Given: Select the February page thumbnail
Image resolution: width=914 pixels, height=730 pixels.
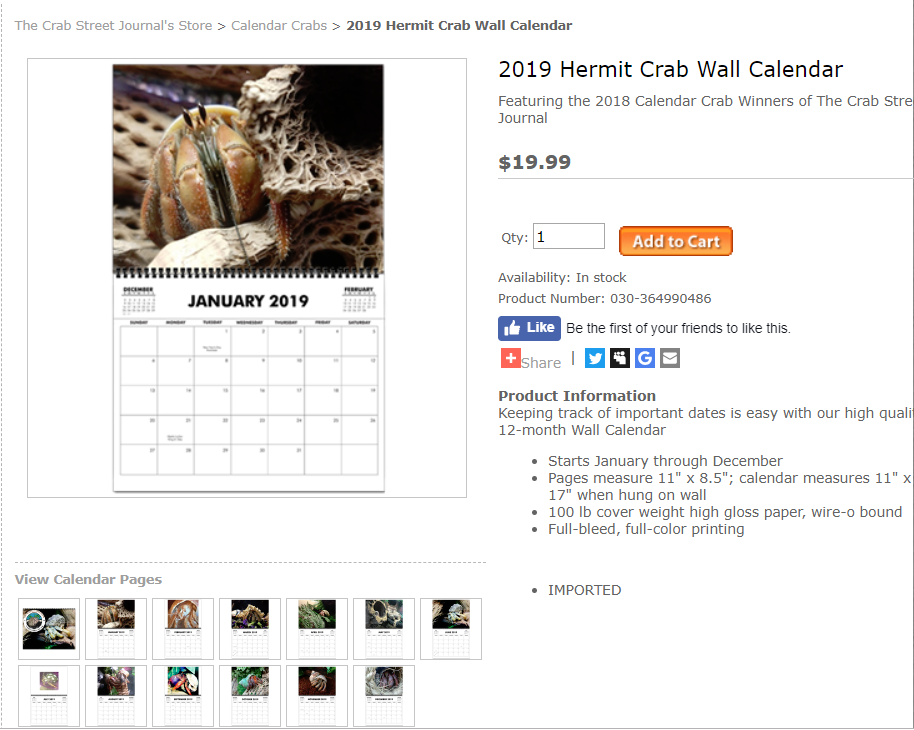Looking at the screenshot, I should click(183, 629).
